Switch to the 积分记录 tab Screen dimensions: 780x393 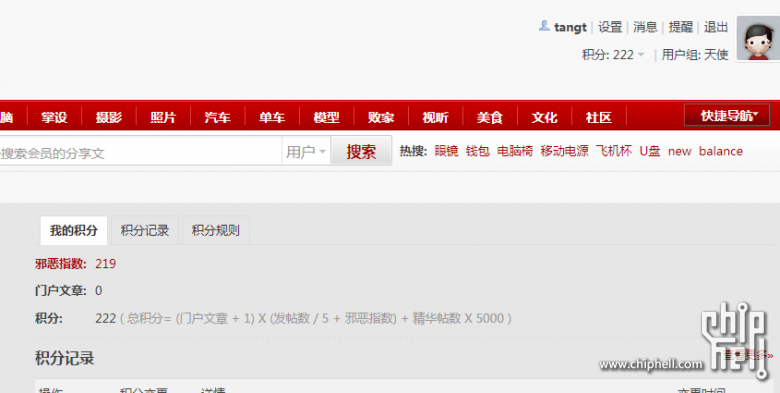point(145,230)
